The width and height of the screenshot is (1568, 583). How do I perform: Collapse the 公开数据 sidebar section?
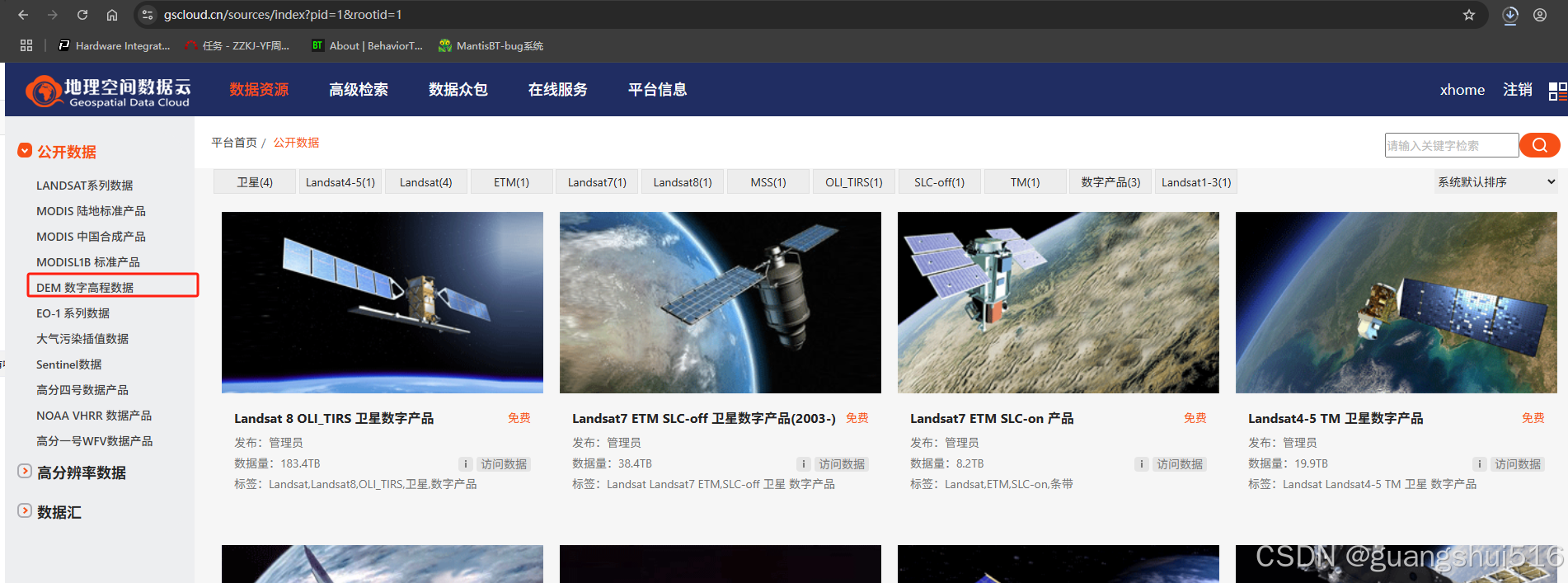[25, 150]
